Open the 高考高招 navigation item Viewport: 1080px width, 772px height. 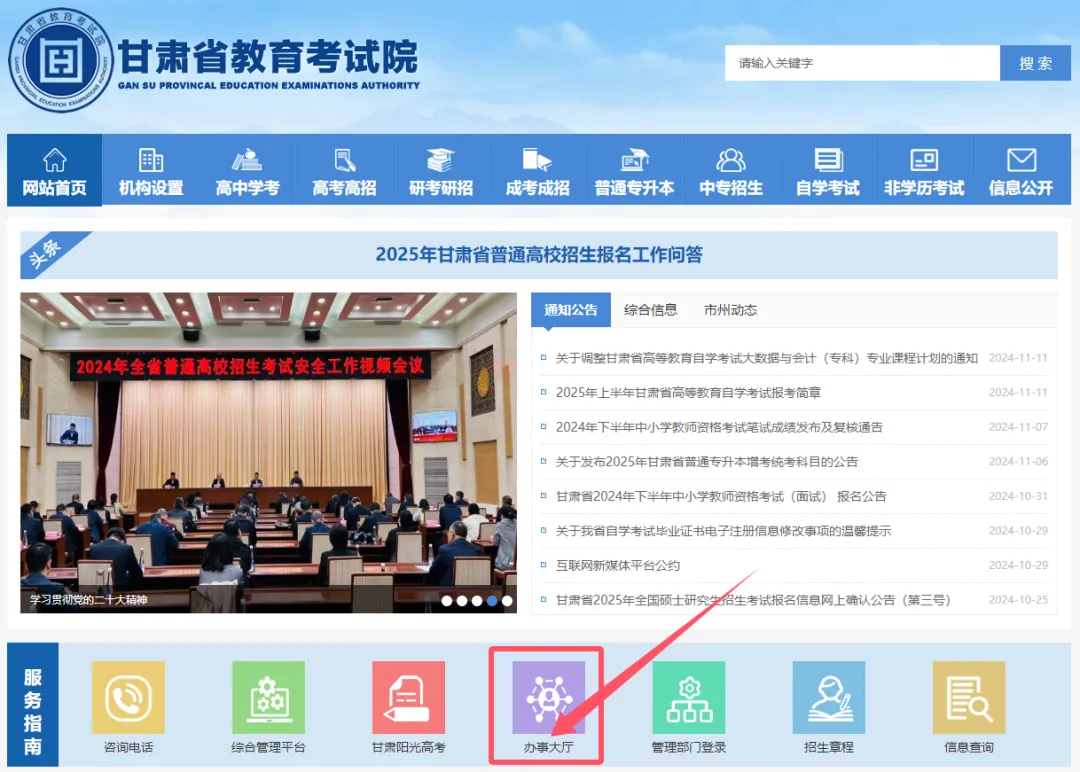tap(344, 171)
